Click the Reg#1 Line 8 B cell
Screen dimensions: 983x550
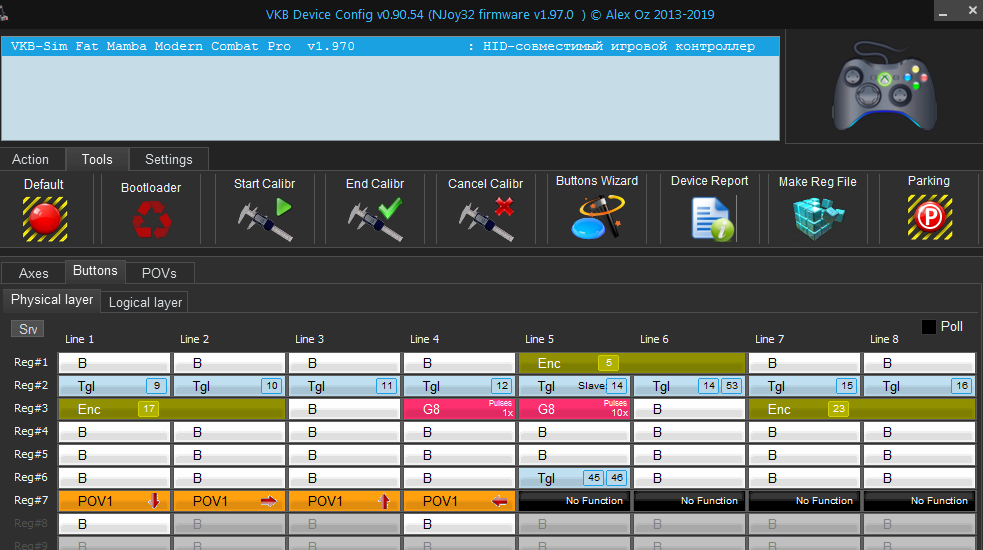pos(920,363)
